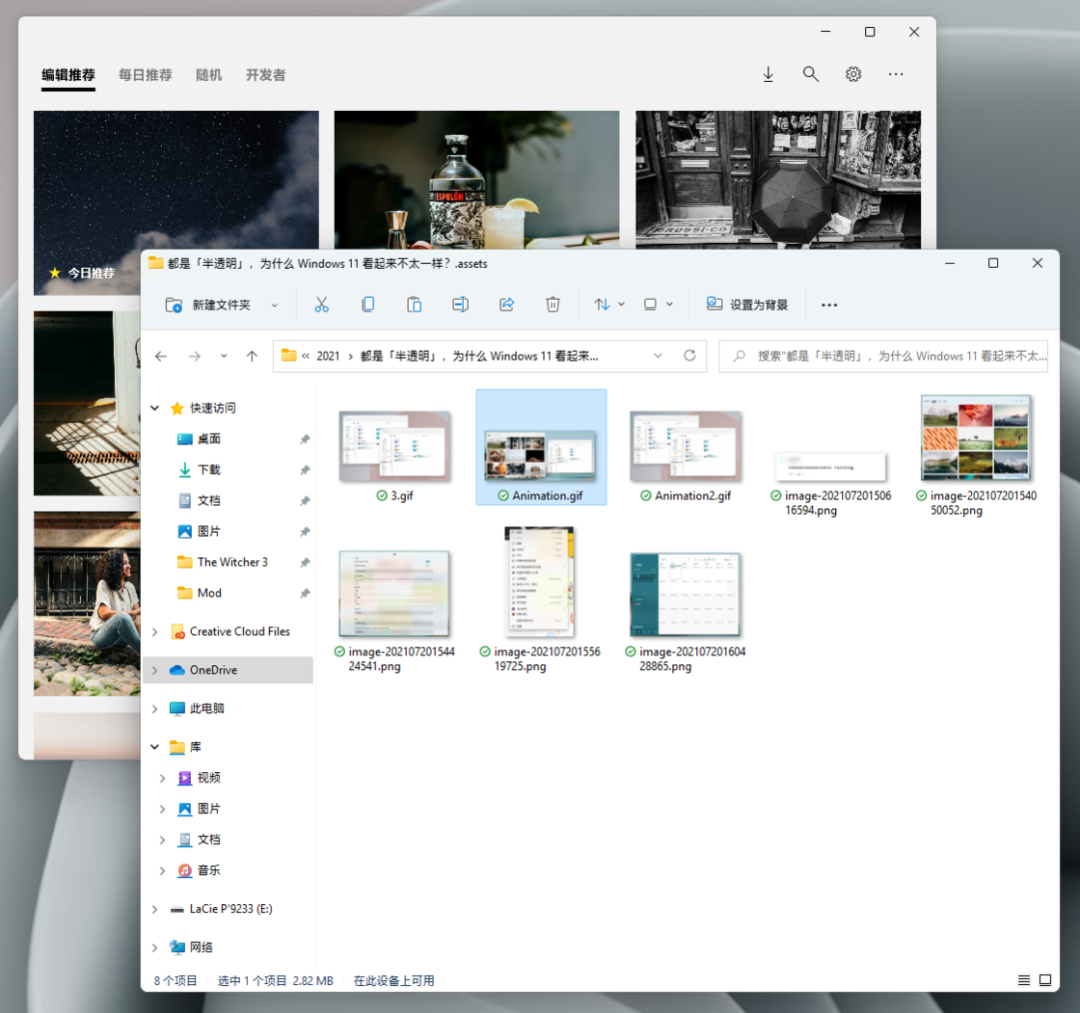Select the Cut icon in Explorer toolbar
The width and height of the screenshot is (1080, 1013).
pos(322,304)
